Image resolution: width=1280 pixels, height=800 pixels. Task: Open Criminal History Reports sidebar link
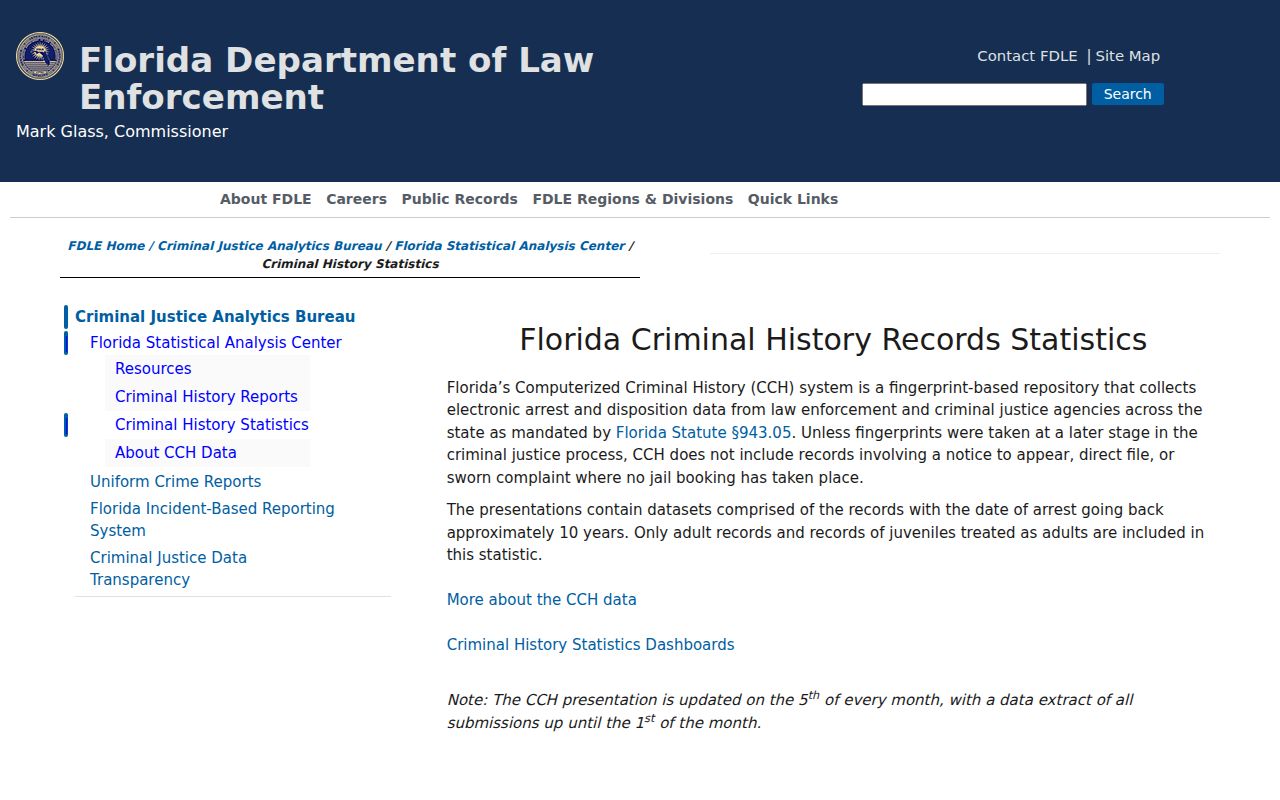[206, 397]
